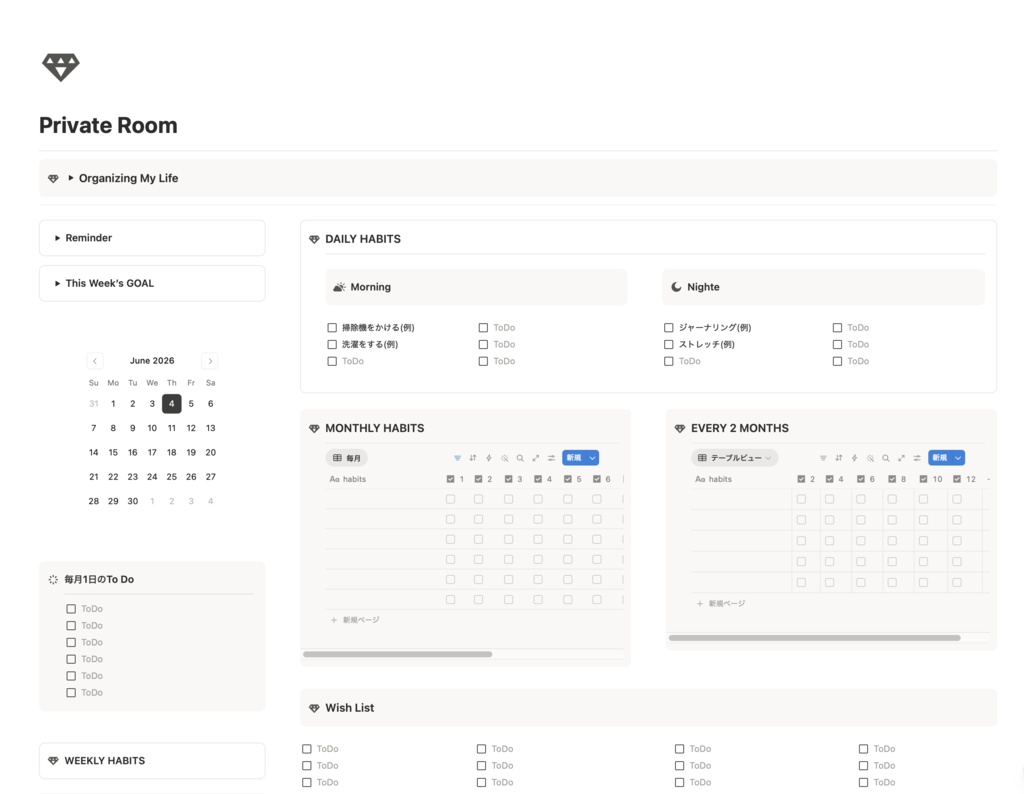Select the 毎月 view tab
This screenshot has height=794, width=1024.
[x=347, y=458]
